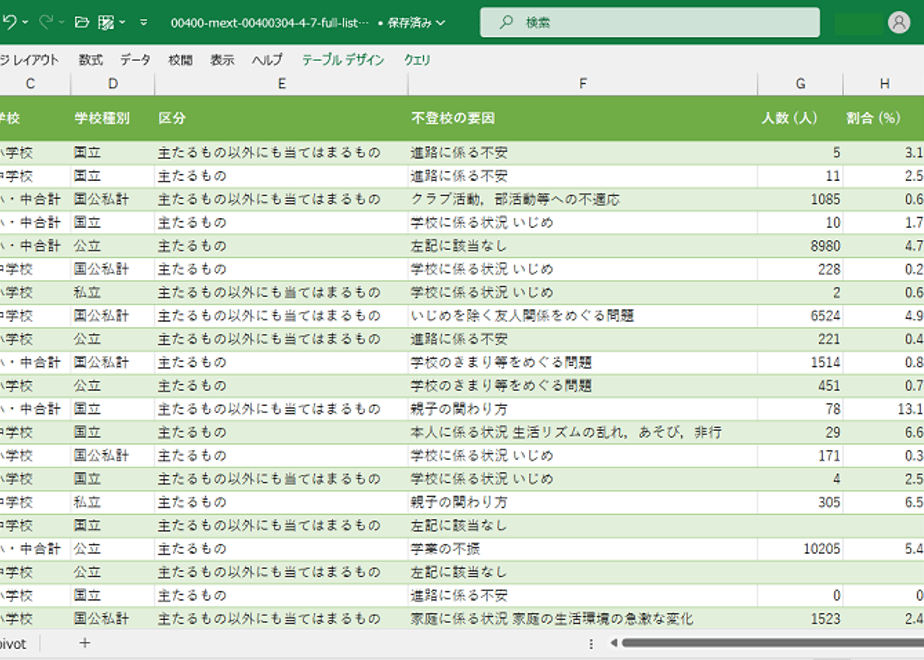Select cell 家庭の生活環境の急激な変化

(583, 619)
